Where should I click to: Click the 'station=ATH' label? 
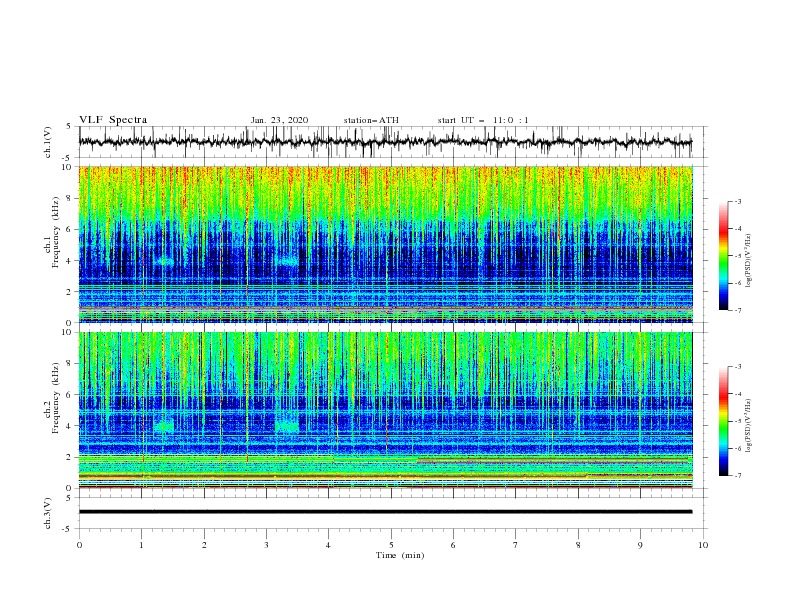(x=371, y=120)
